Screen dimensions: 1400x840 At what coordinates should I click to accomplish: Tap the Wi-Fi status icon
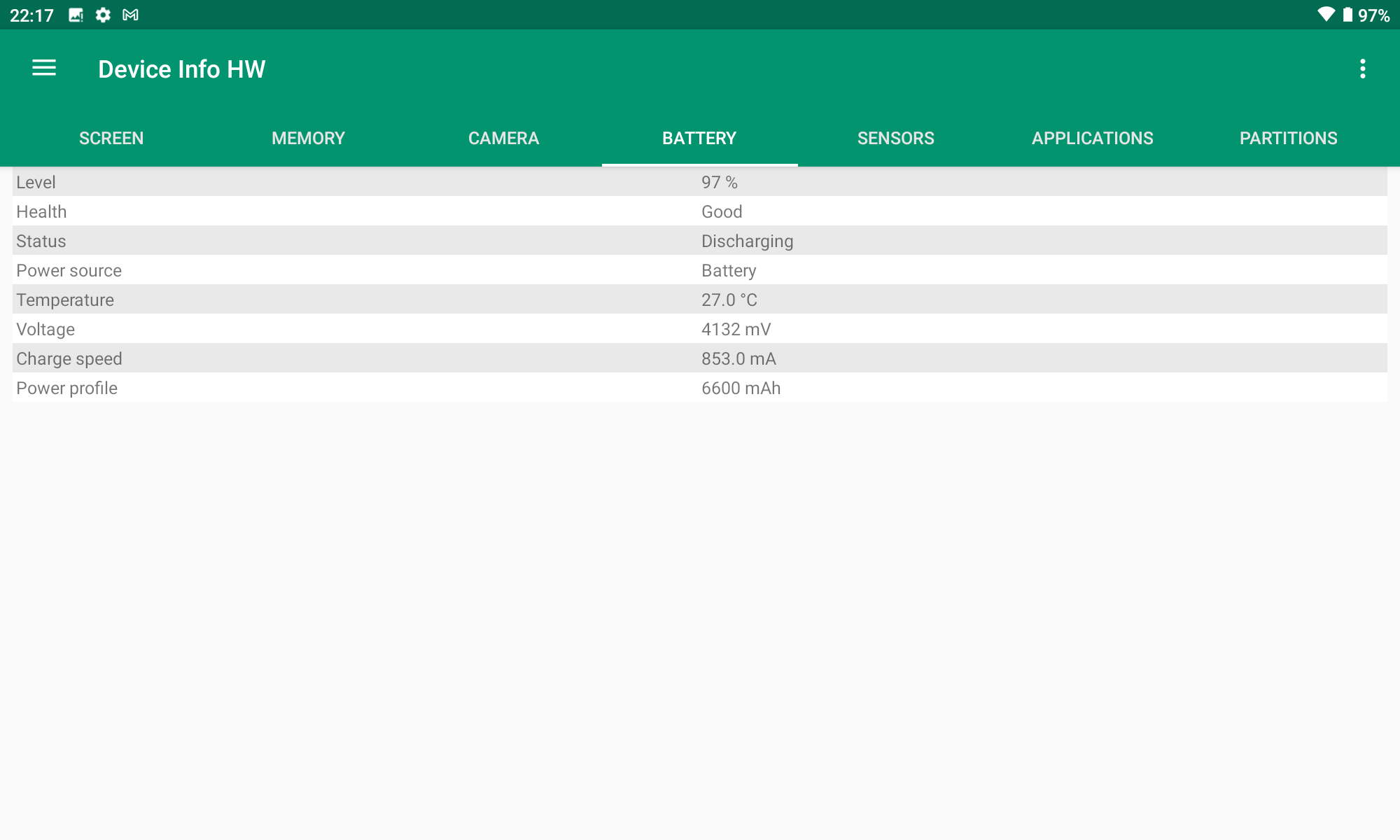[x=1326, y=15]
